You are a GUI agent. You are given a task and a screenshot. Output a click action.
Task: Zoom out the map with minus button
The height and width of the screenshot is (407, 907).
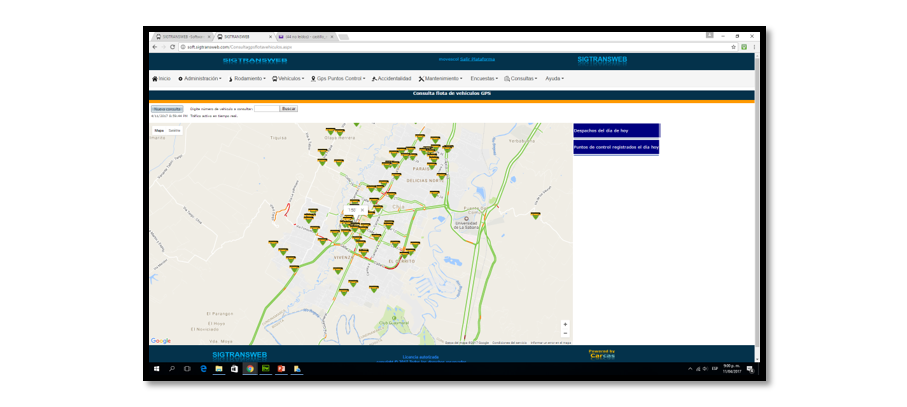coord(565,333)
